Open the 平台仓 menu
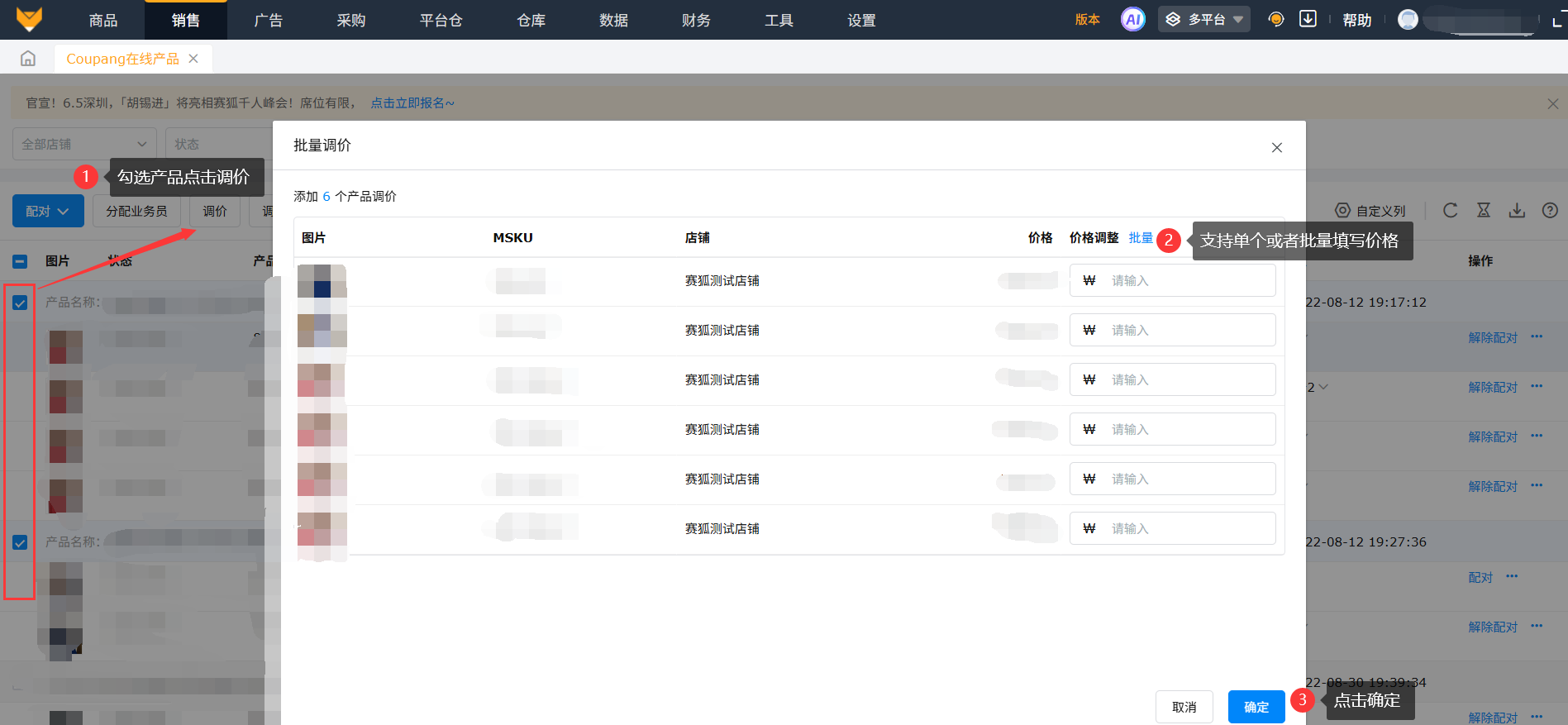 point(441,20)
